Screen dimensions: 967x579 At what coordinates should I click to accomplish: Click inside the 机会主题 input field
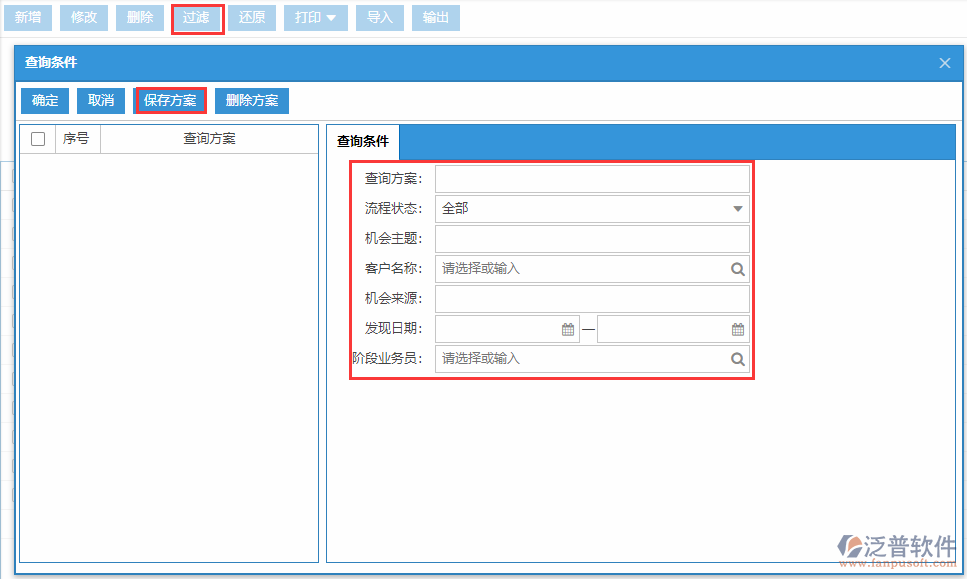pyautogui.click(x=592, y=238)
